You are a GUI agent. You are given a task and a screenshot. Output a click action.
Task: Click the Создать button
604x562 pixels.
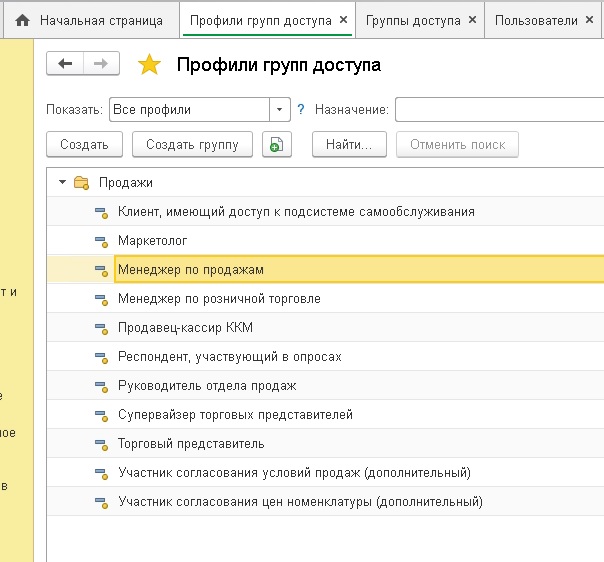coord(84,144)
